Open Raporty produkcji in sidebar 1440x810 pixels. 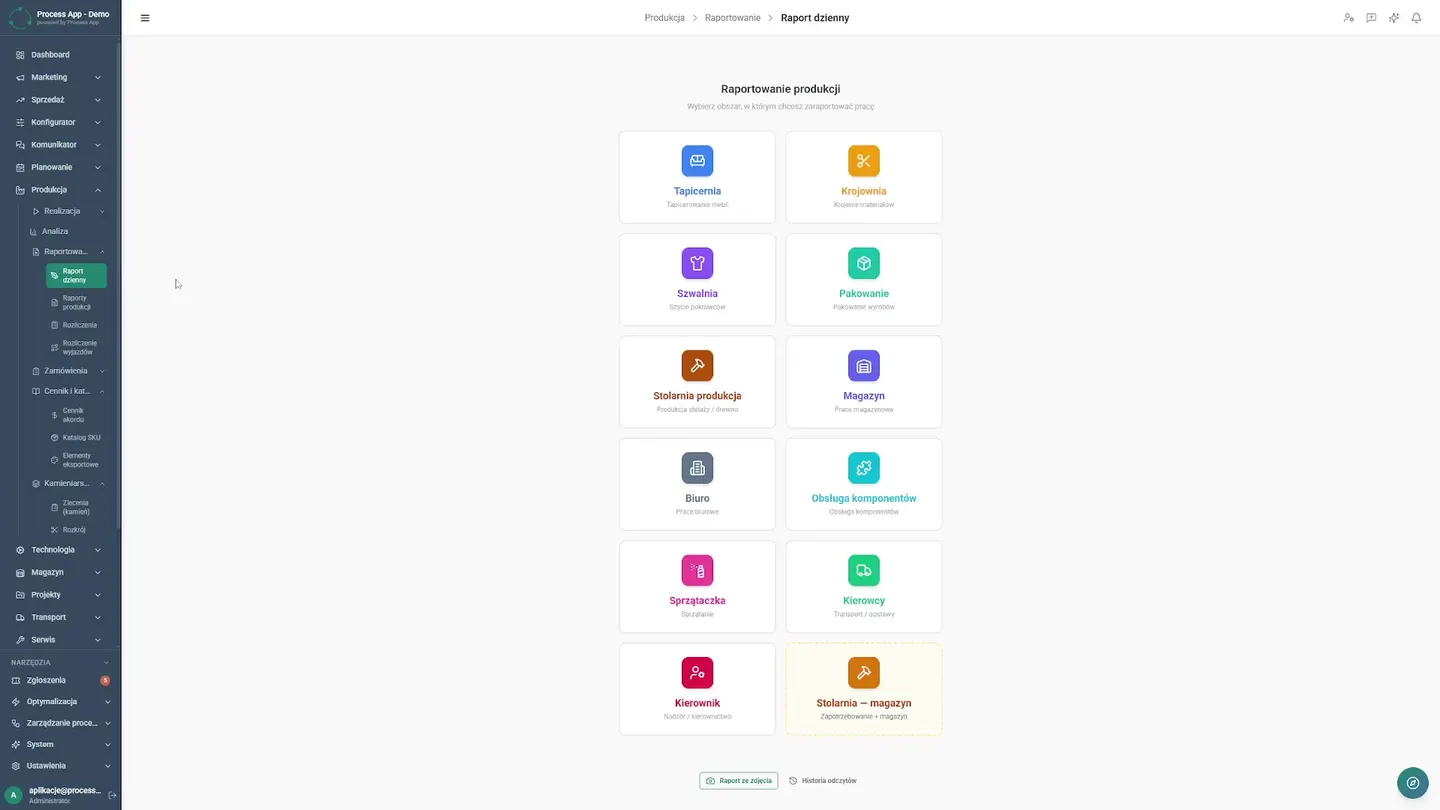(x=77, y=302)
